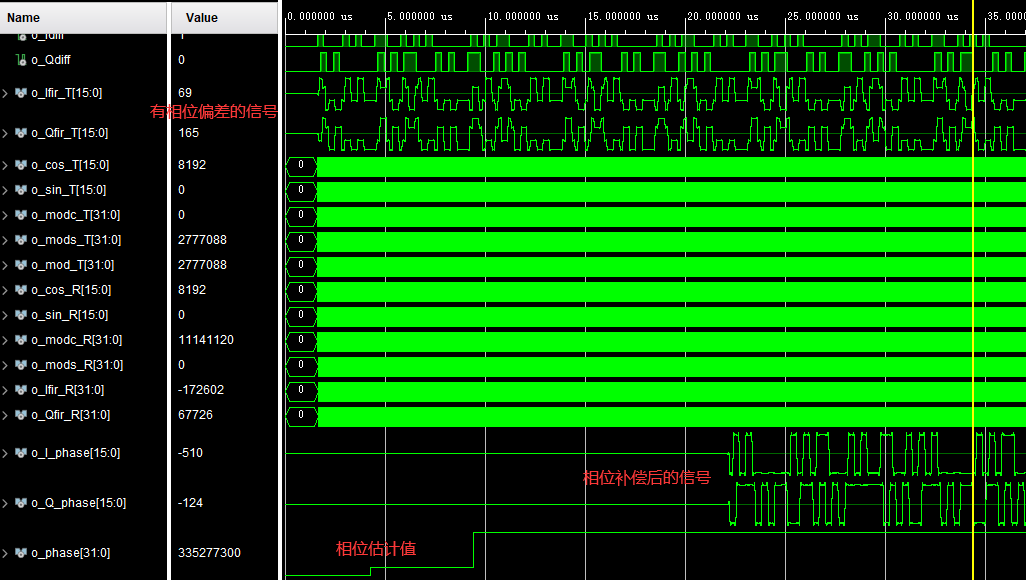The width and height of the screenshot is (1026, 580).
Task: Expand the o_mods_T[31:0] signal bus
Action: click(5, 240)
